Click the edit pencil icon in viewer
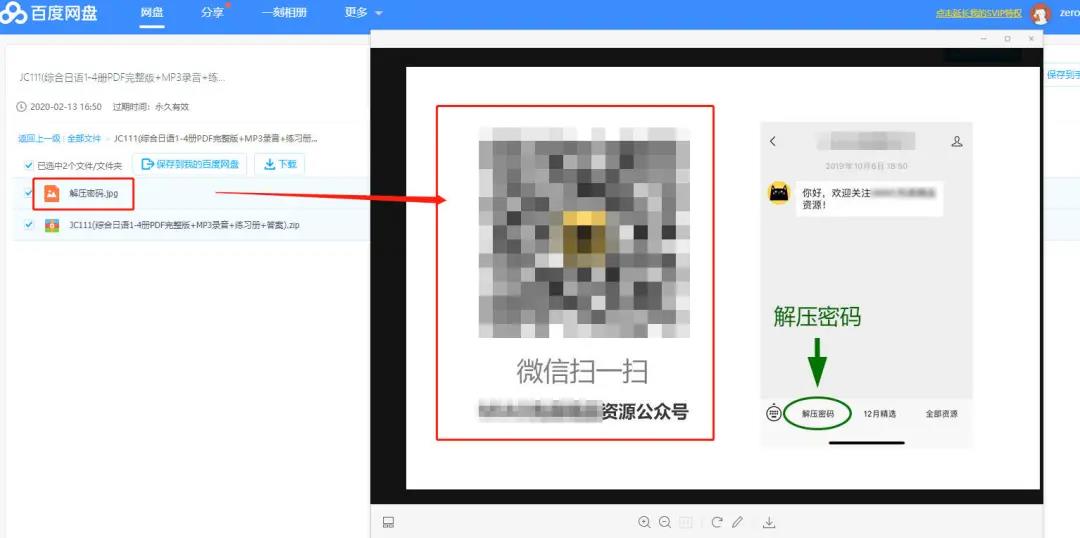Image resolution: width=1080 pixels, height=538 pixels. pyautogui.click(x=738, y=522)
